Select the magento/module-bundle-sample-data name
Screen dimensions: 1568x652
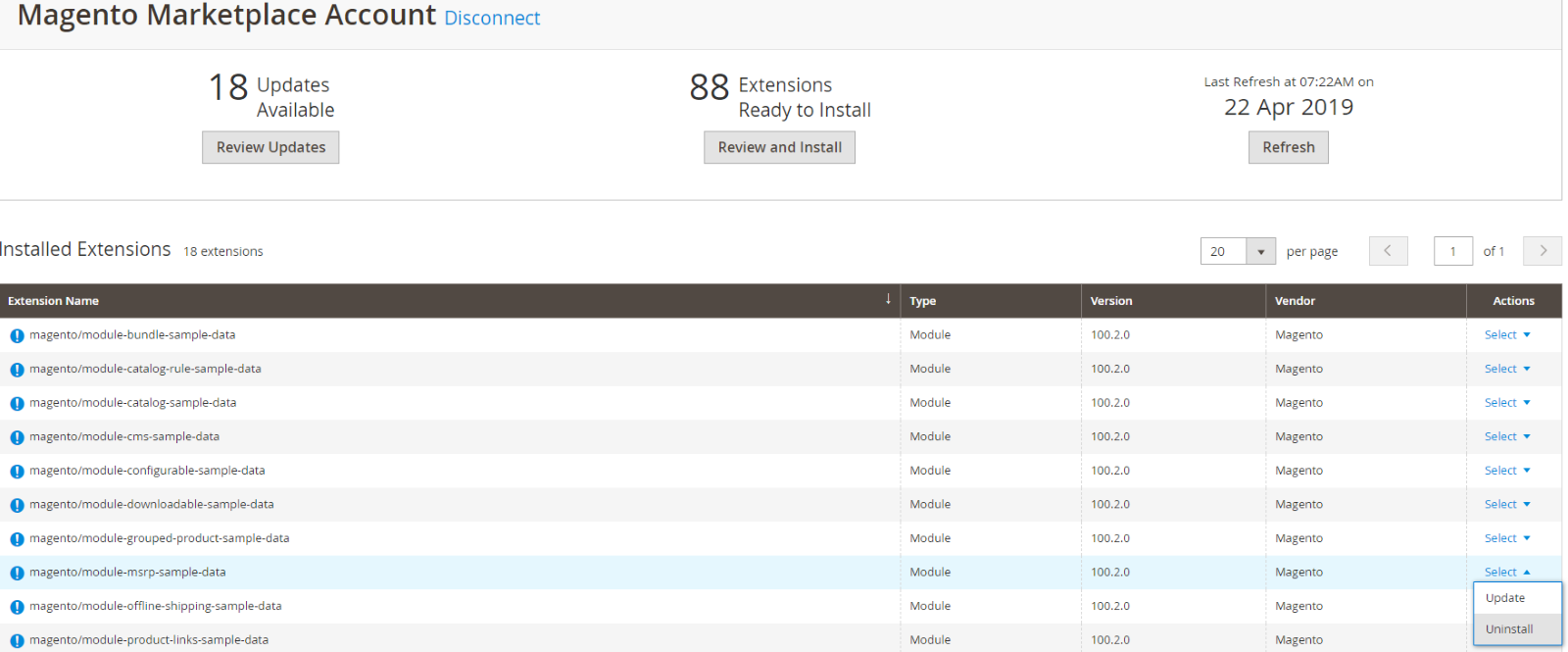click(132, 334)
